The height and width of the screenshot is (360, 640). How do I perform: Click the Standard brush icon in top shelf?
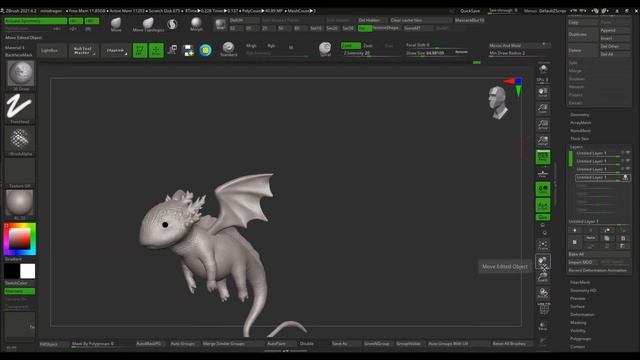(x=229, y=49)
